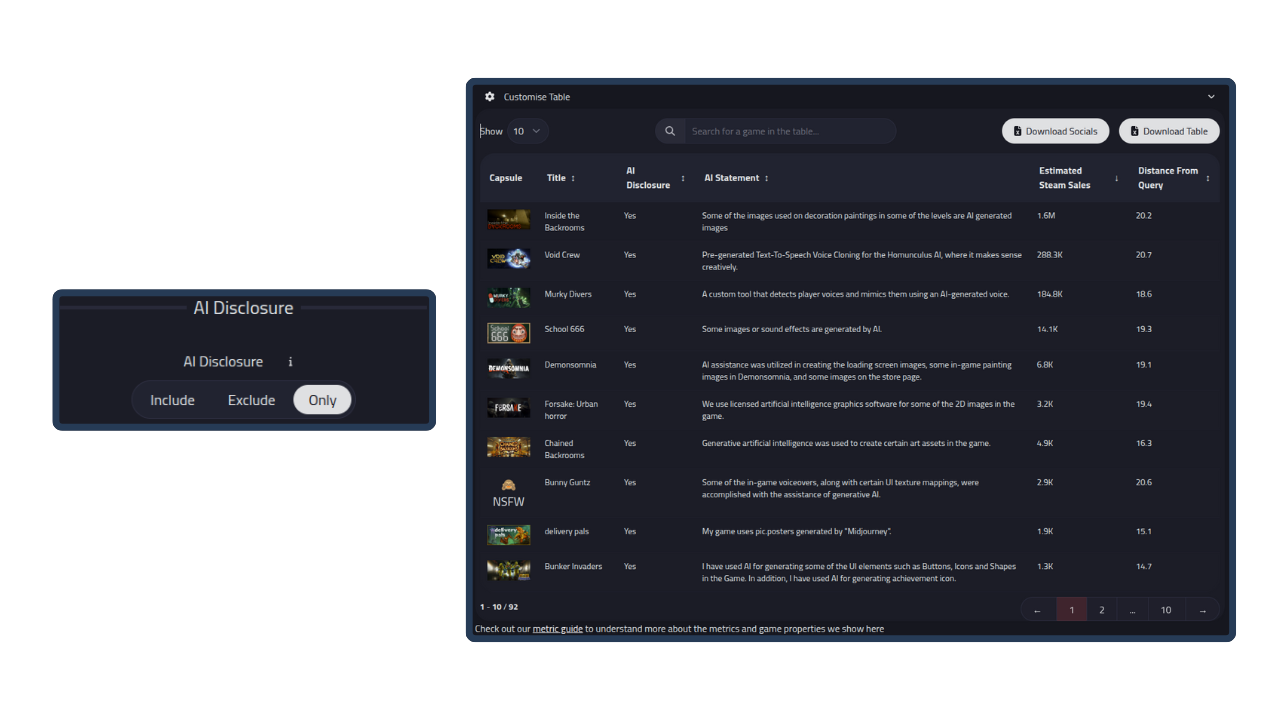The height and width of the screenshot is (720, 1280).
Task: Go to previous page arrow
Action: pyautogui.click(x=1038, y=610)
